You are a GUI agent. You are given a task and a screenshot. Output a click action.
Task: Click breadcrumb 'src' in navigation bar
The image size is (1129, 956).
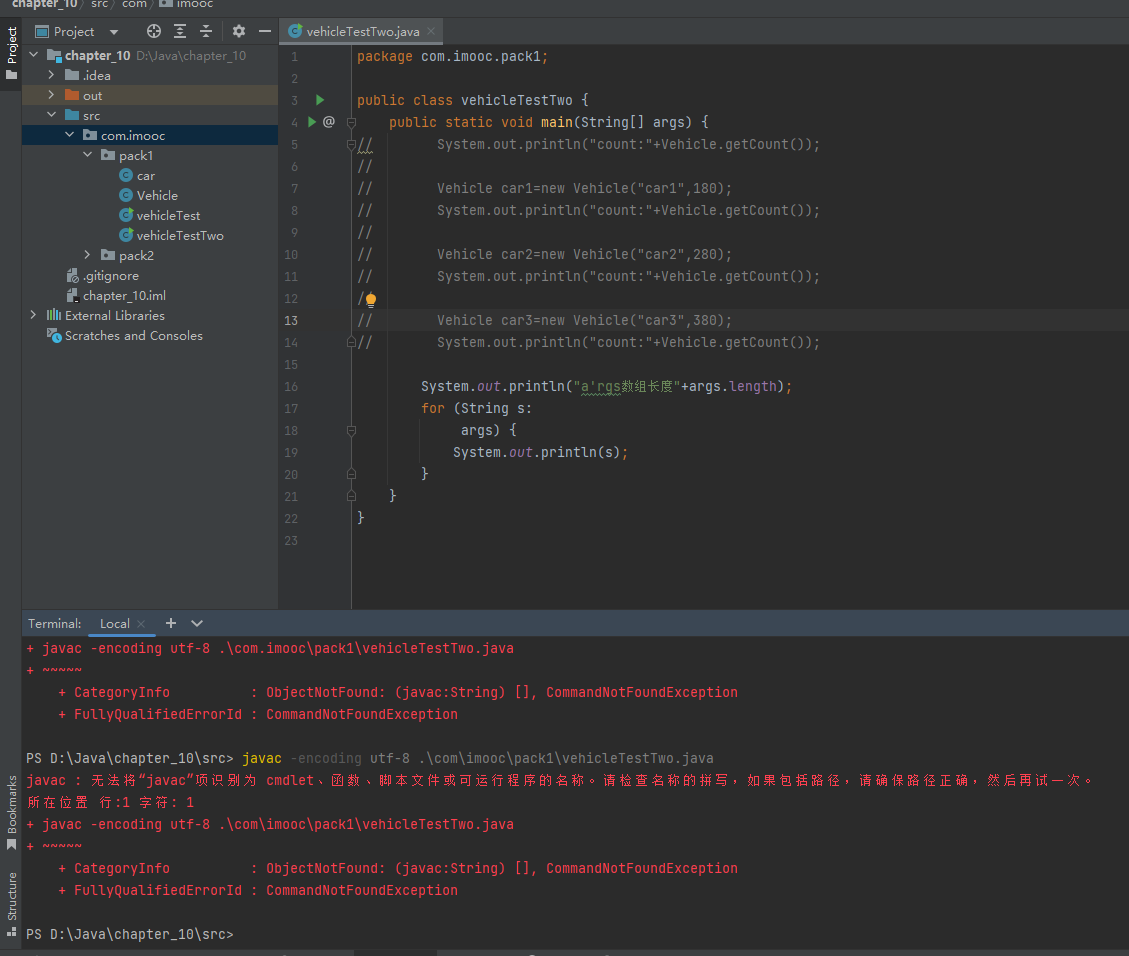coord(99,4)
